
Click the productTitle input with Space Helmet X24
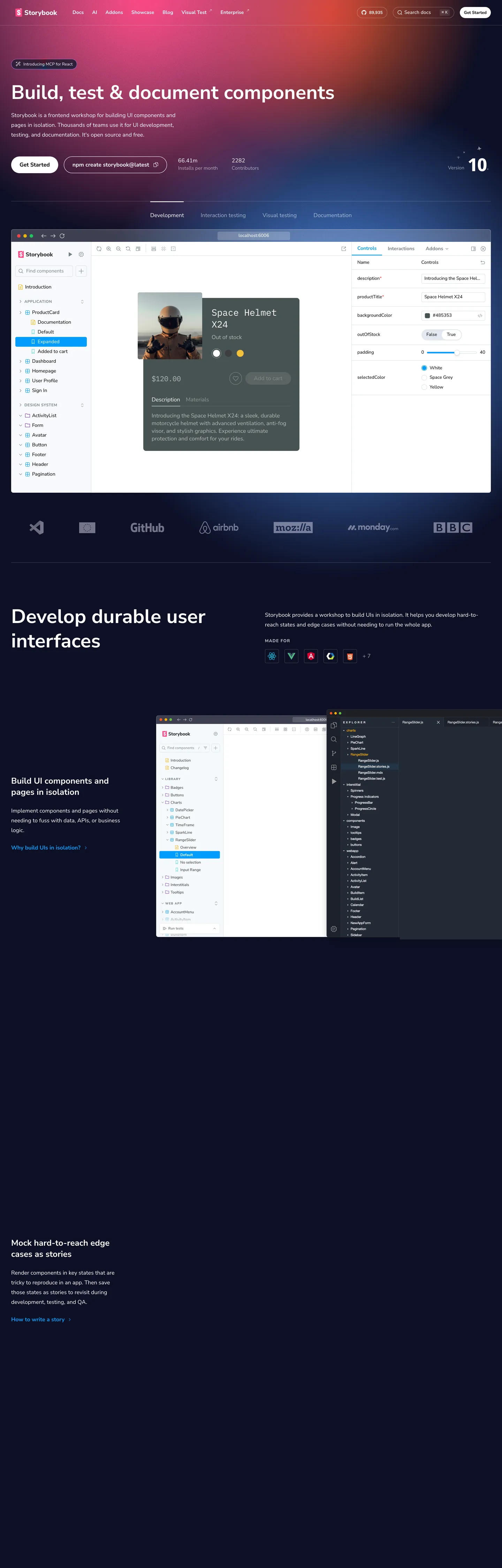point(453,297)
